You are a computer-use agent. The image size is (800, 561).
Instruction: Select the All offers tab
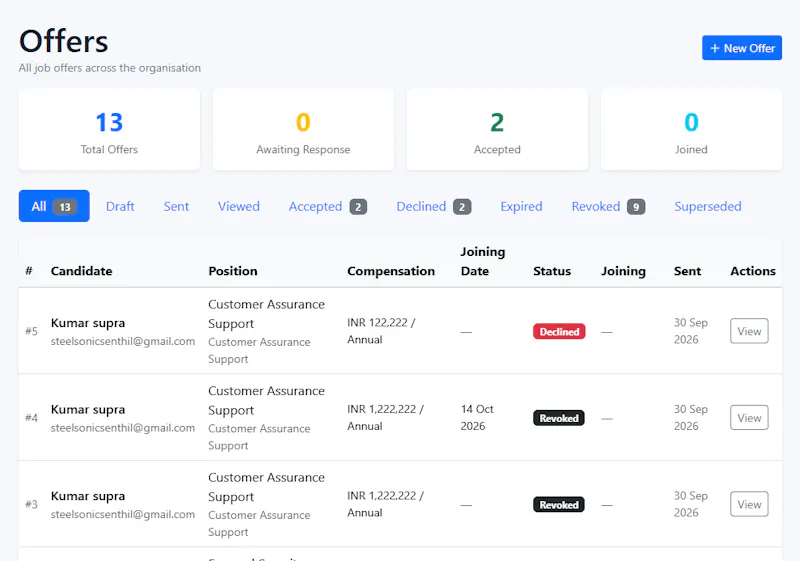pos(54,206)
